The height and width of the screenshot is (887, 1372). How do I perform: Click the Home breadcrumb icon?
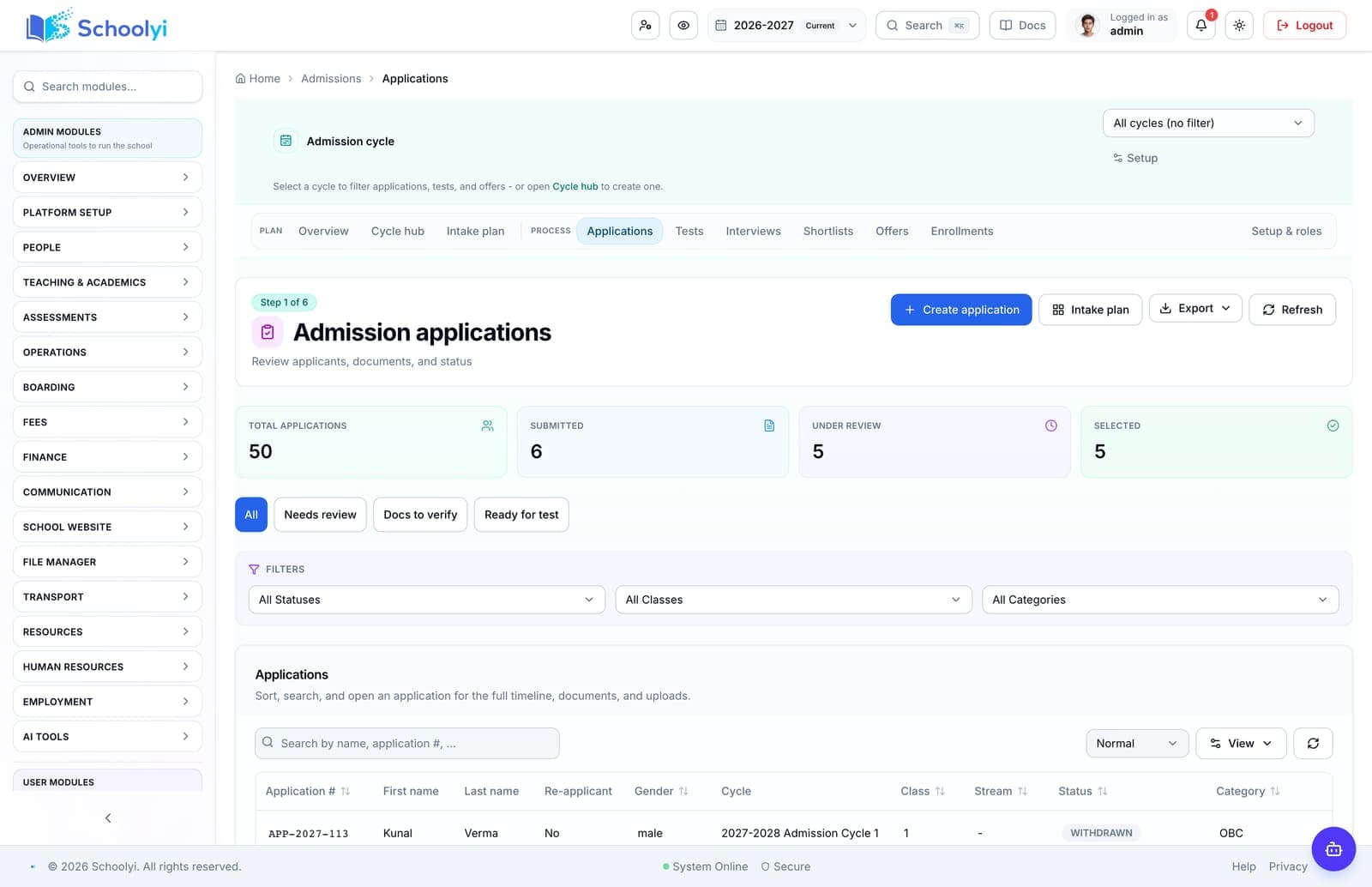(241, 78)
